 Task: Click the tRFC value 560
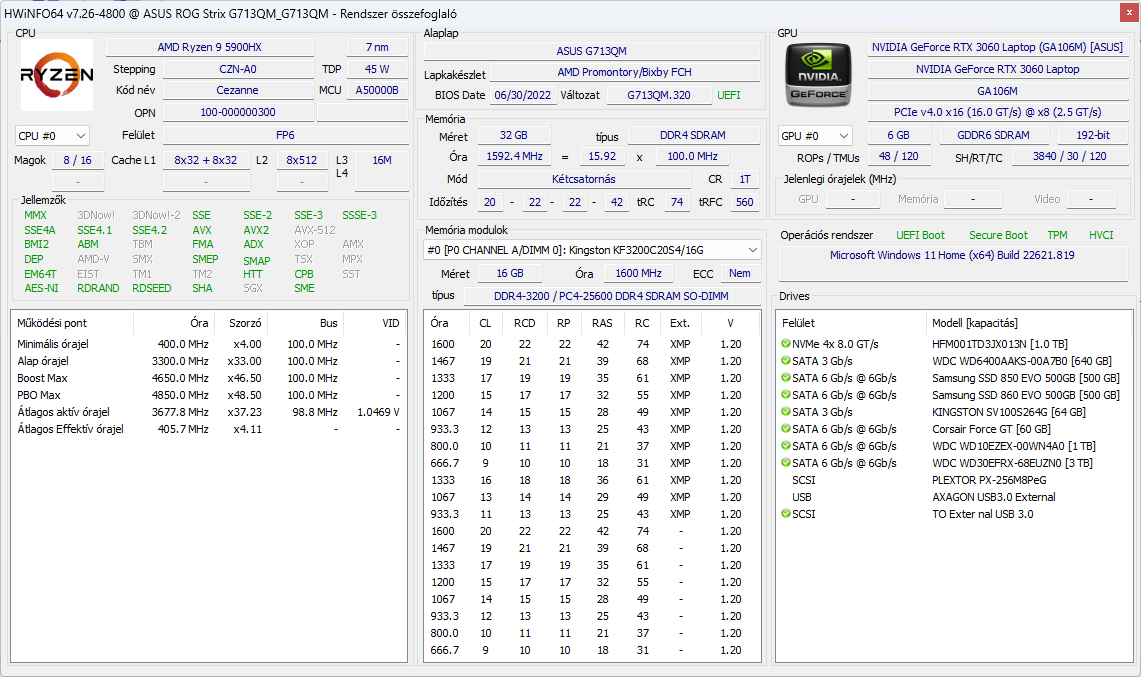744,202
